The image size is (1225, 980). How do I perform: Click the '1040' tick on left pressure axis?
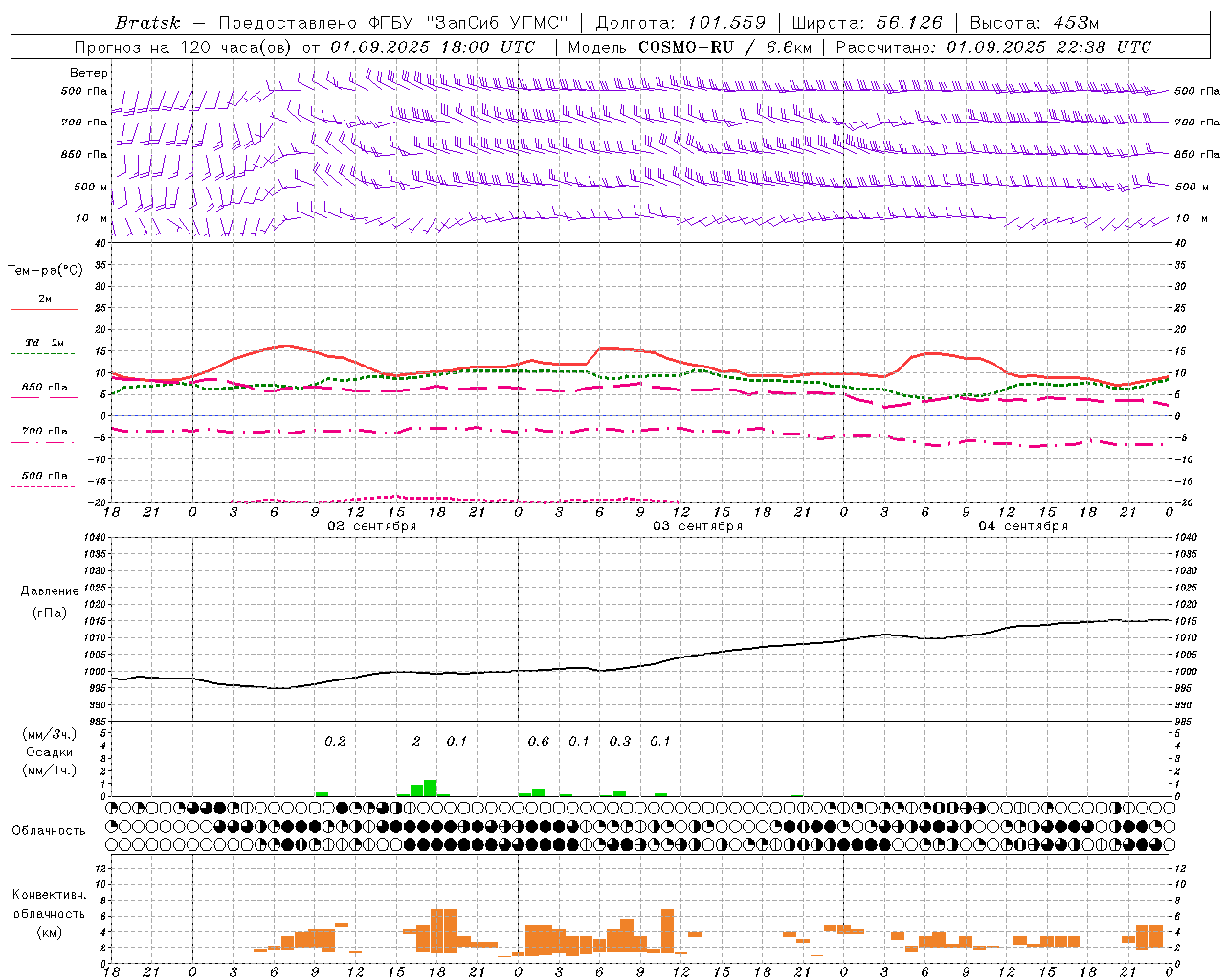94,538
